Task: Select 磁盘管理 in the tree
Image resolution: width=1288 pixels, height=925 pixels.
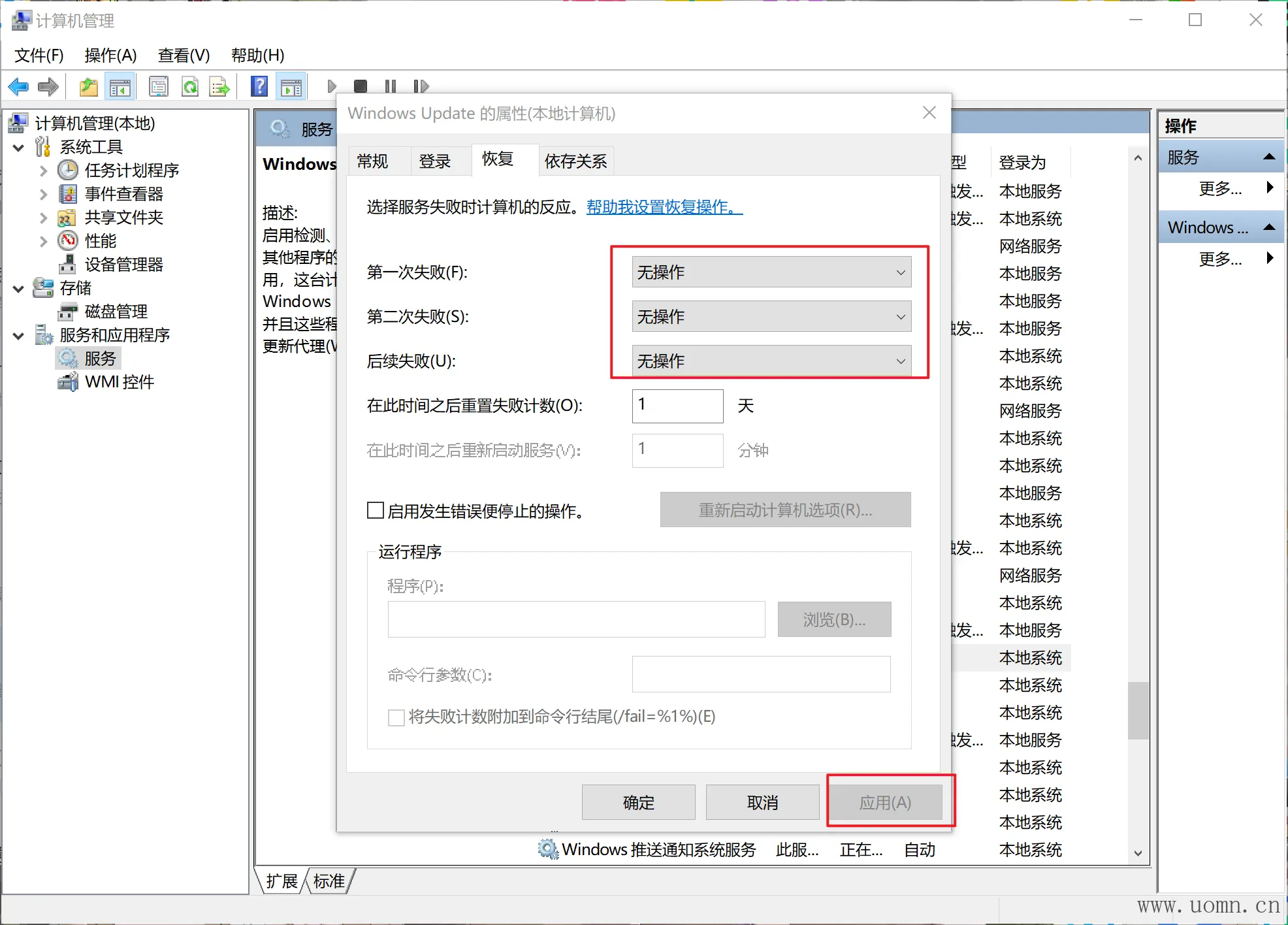Action: point(116,312)
